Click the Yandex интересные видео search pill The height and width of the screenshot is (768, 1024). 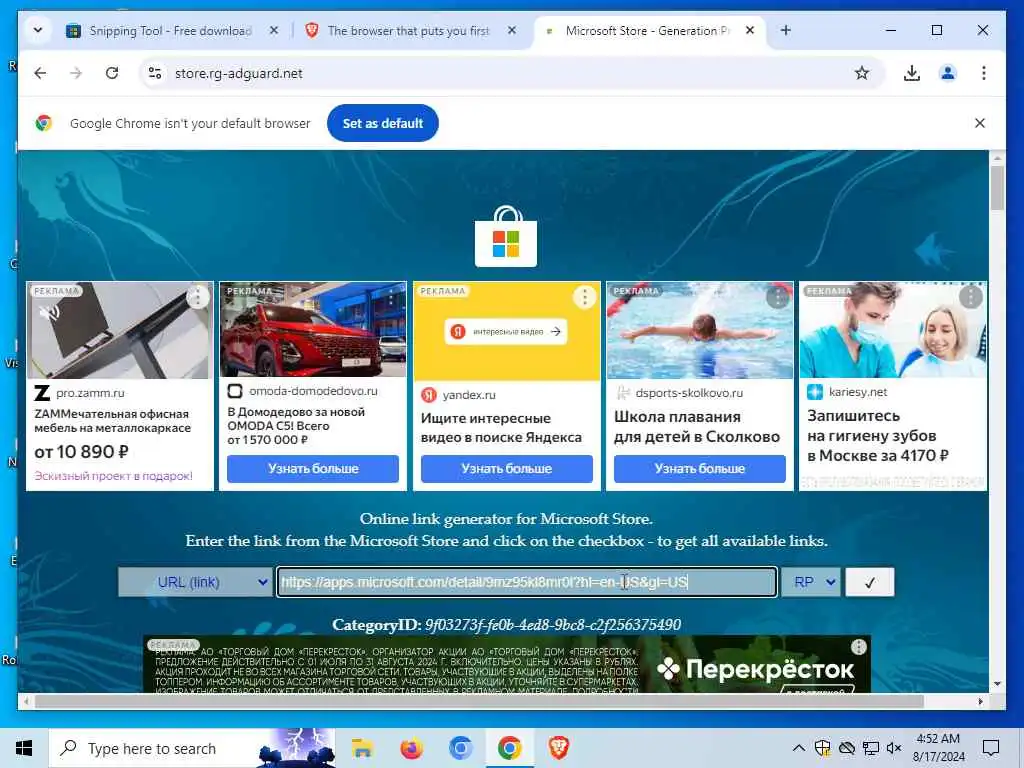point(506,332)
